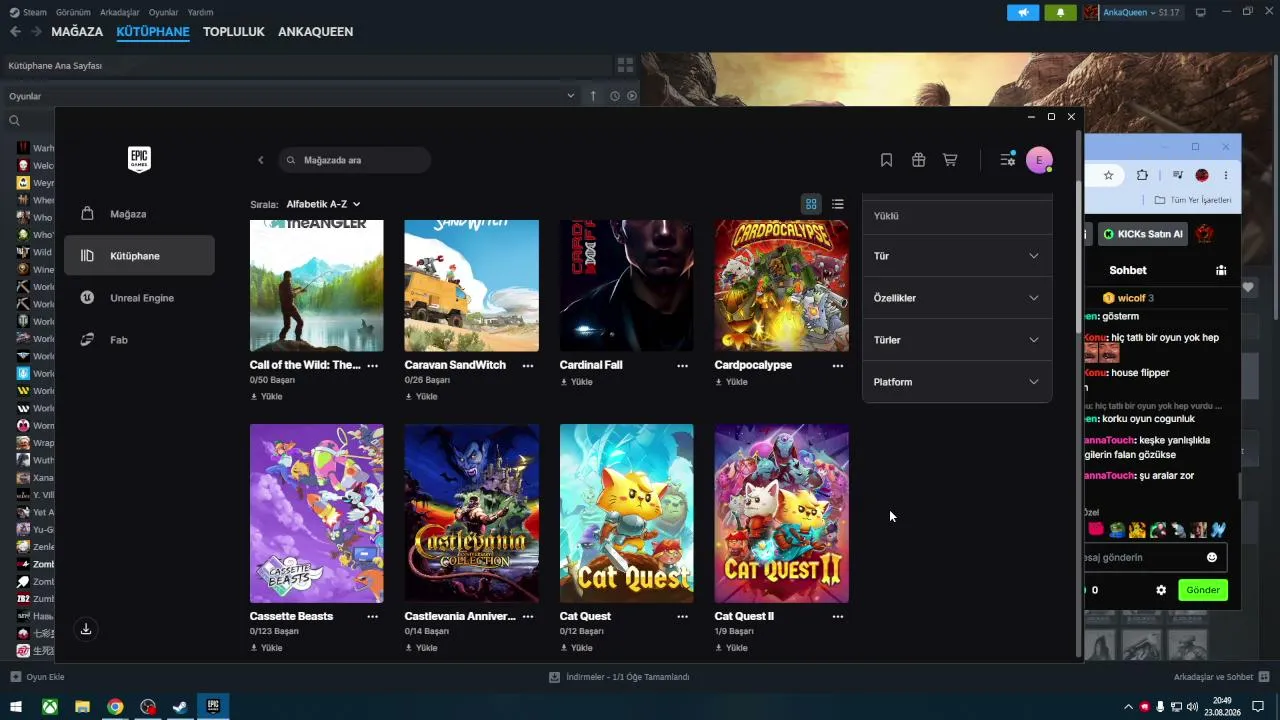Open Epic launcher settings list icon
This screenshot has height=720, width=1280.
pyautogui.click(x=1008, y=160)
